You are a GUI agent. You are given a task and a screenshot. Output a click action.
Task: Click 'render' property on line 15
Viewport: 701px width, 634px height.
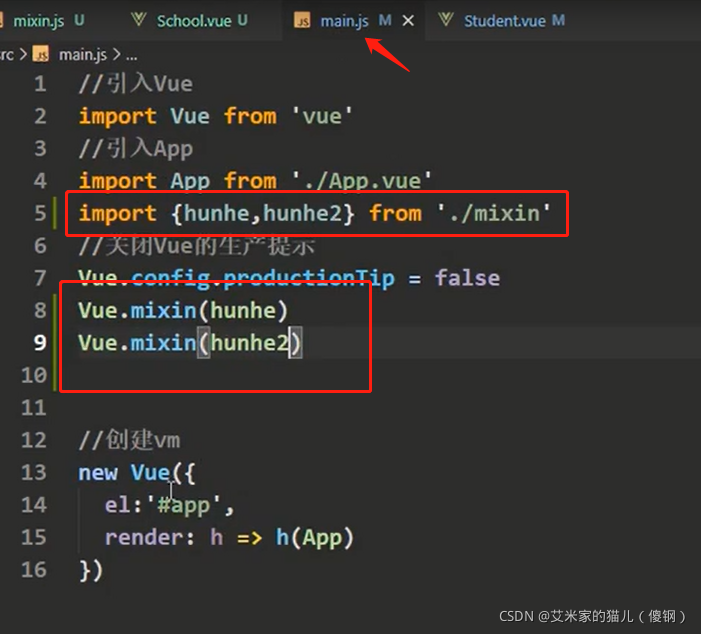[x=144, y=537]
